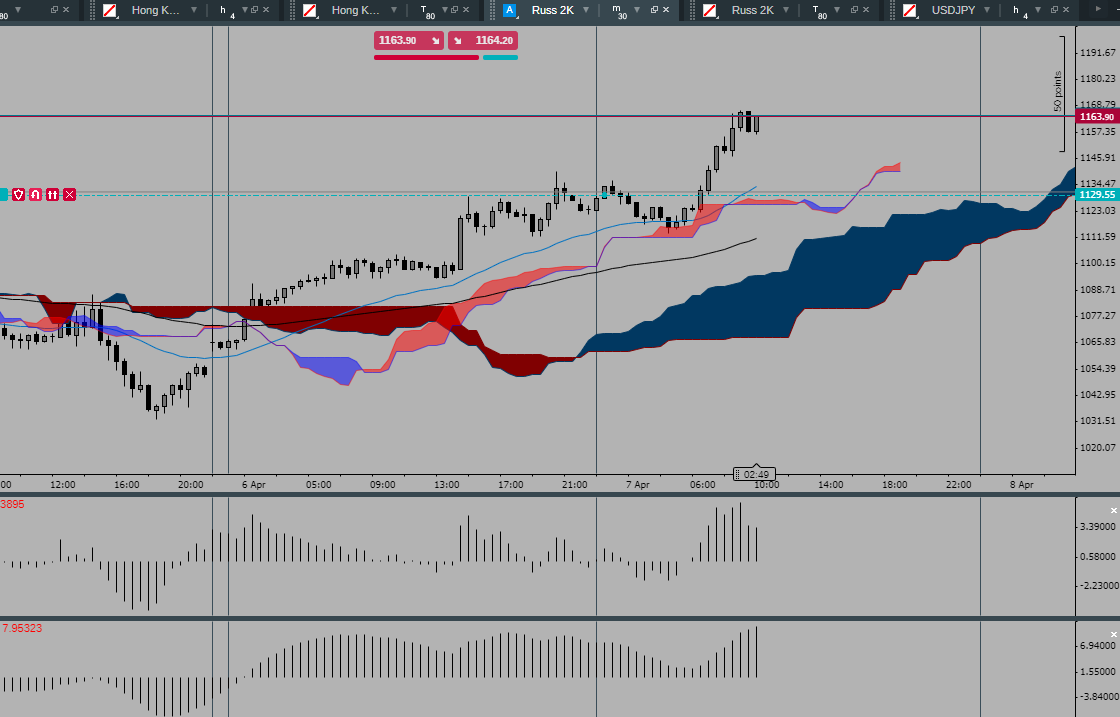The width and height of the screenshot is (1120, 717).
Task: Click the cyan position marker on order line
Action: [x=4, y=194]
